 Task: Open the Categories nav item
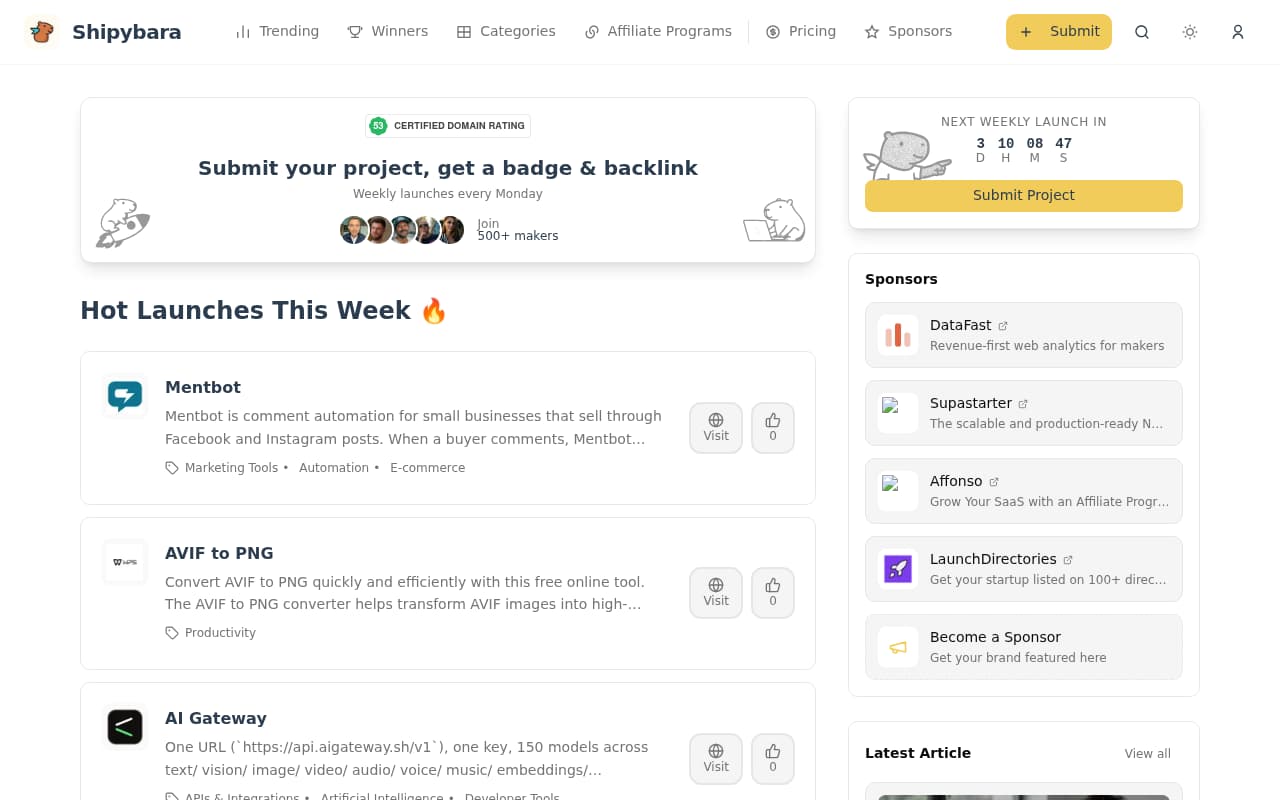506,32
